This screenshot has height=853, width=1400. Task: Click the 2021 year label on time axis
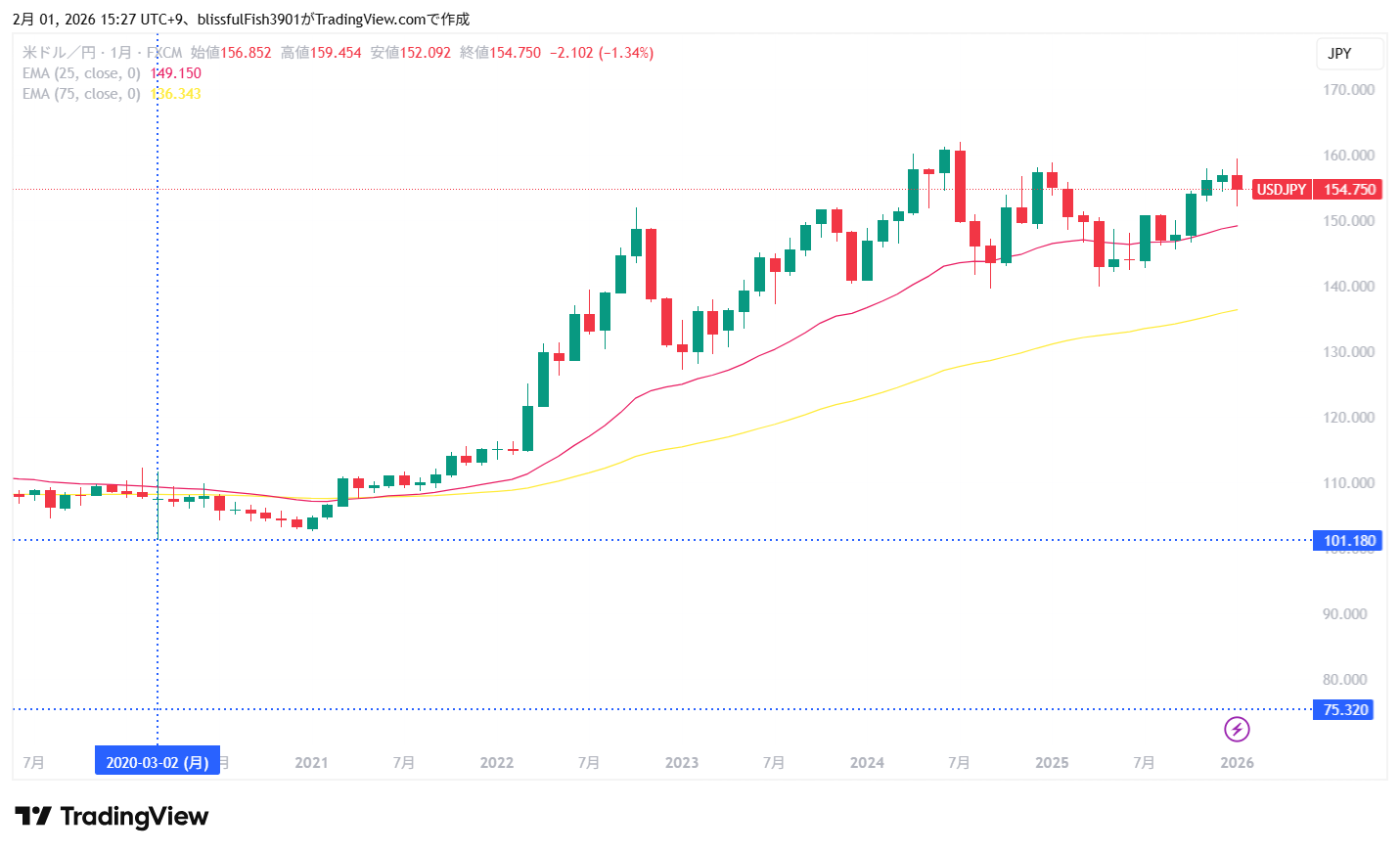(311, 762)
